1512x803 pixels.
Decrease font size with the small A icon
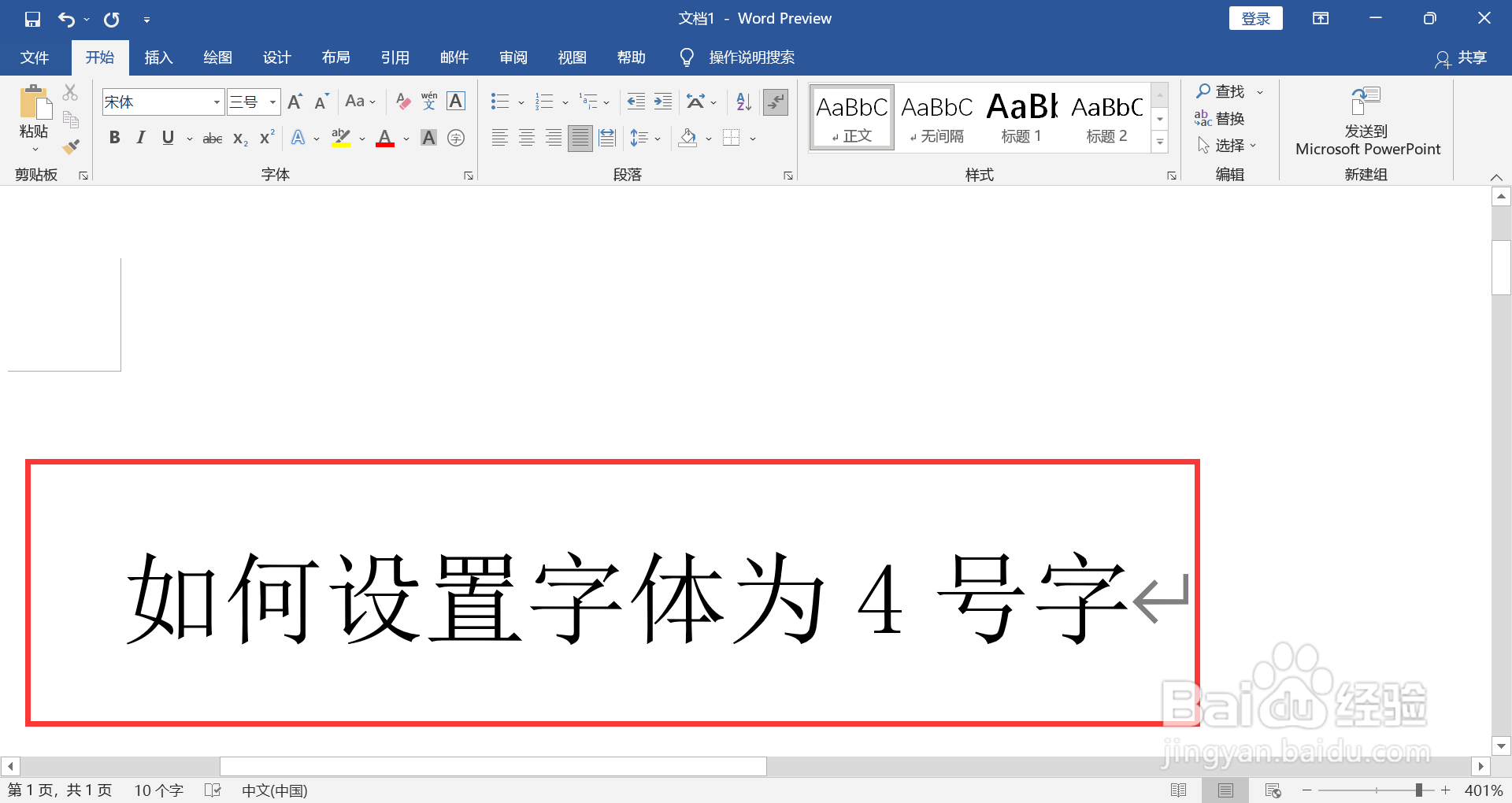point(321,102)
